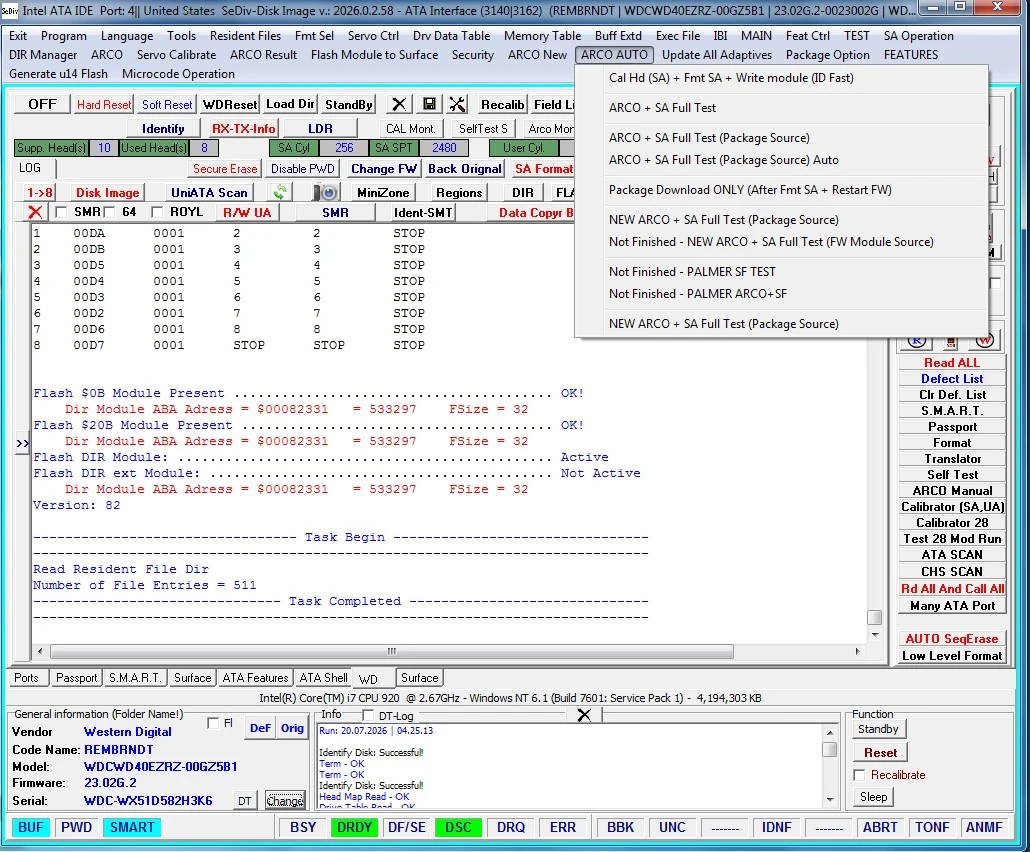Click the disk camera snapshot icon
Viewport: 1030px width, 852px height.
(x=326, y=192)
